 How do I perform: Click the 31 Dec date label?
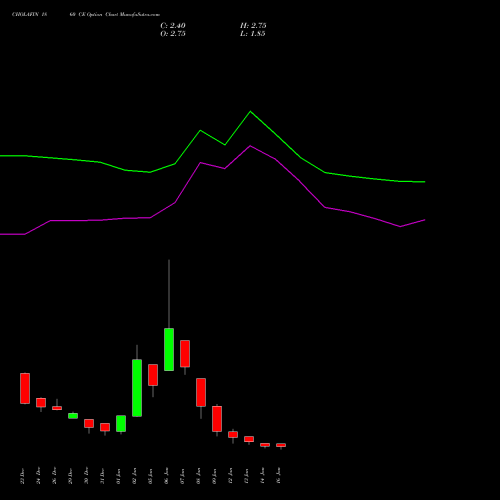102,475
